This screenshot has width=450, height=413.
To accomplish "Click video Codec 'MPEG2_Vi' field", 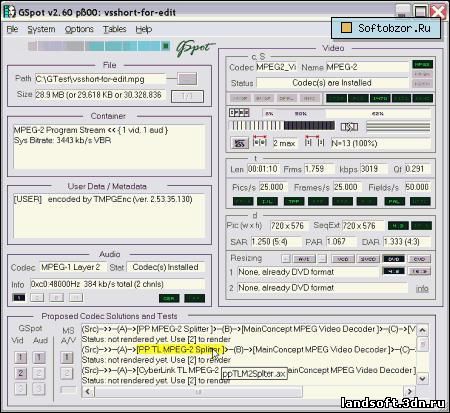I will (276, 67).
